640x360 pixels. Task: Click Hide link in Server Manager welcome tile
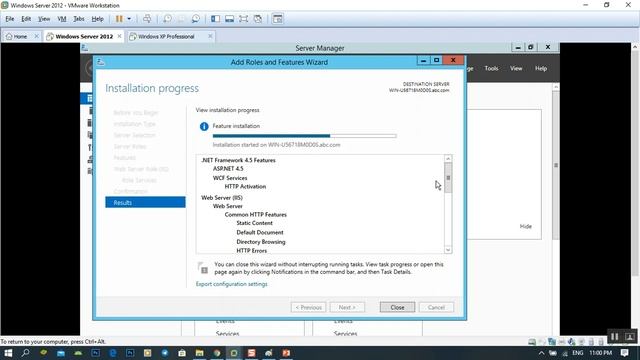tap(526, 226)
